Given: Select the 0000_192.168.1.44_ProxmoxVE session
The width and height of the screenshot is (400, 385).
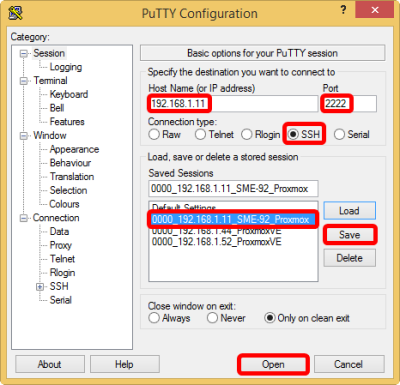Looking at the screenshot, I should [x=233, y=231].
